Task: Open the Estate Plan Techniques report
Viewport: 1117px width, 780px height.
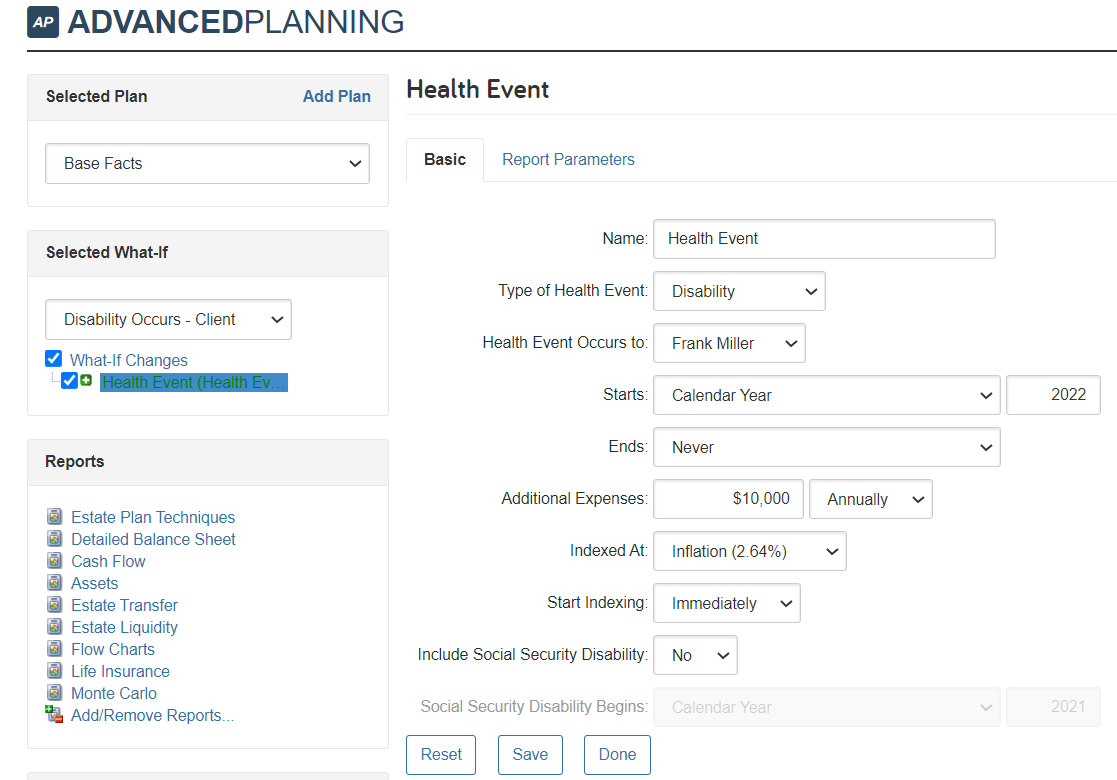Action: tap(152, 517)
